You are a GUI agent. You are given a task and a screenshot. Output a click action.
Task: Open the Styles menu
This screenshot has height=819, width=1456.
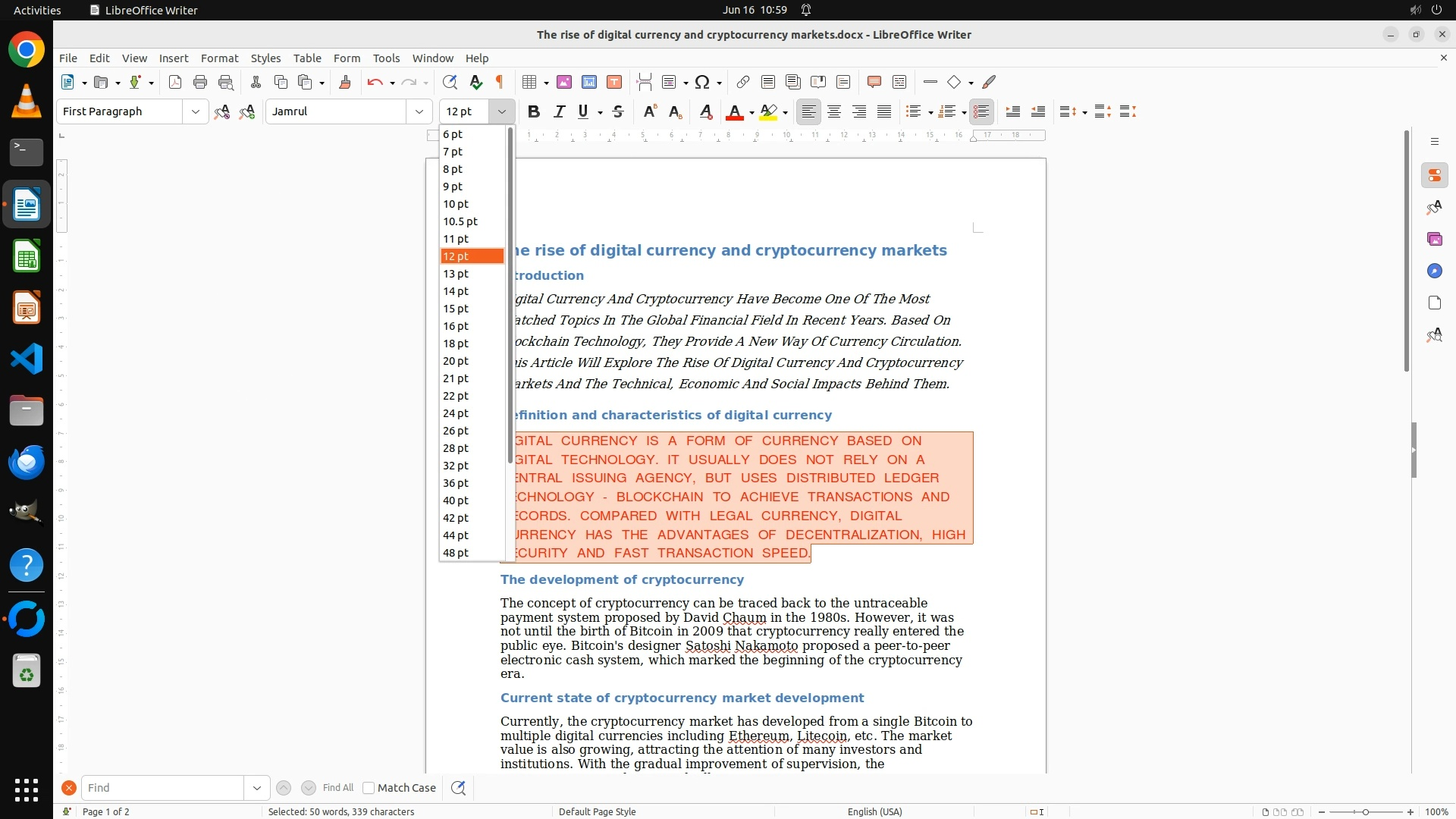(x=265, y=58)
